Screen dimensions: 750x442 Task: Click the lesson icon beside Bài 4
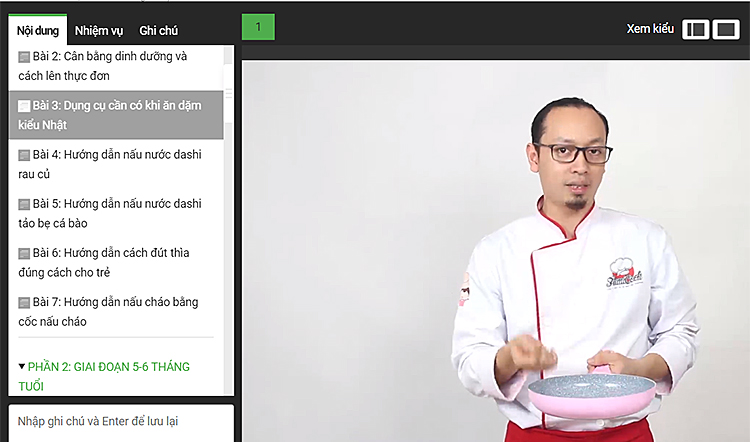24,155
